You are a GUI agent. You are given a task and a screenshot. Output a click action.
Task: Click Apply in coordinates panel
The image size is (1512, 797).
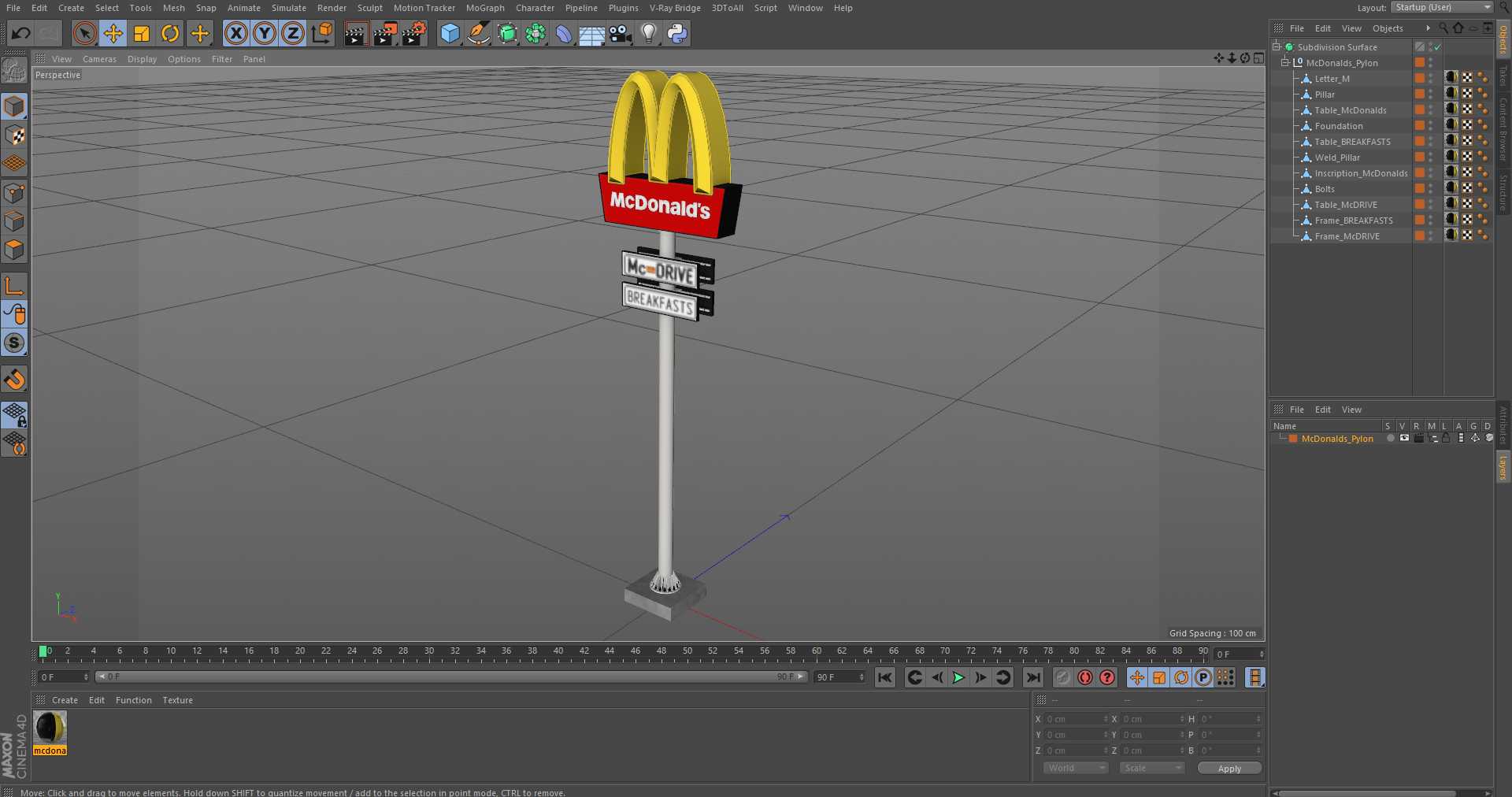[x=1229, y=768]
